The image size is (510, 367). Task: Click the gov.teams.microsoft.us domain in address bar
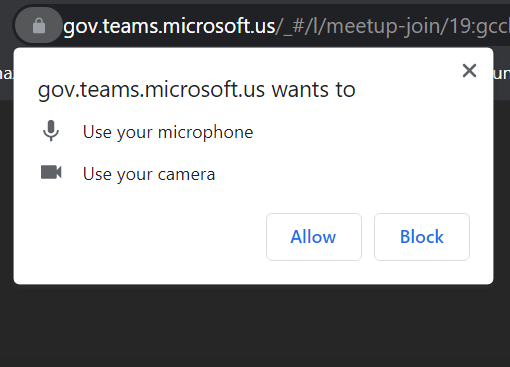[x=169, y=26]
